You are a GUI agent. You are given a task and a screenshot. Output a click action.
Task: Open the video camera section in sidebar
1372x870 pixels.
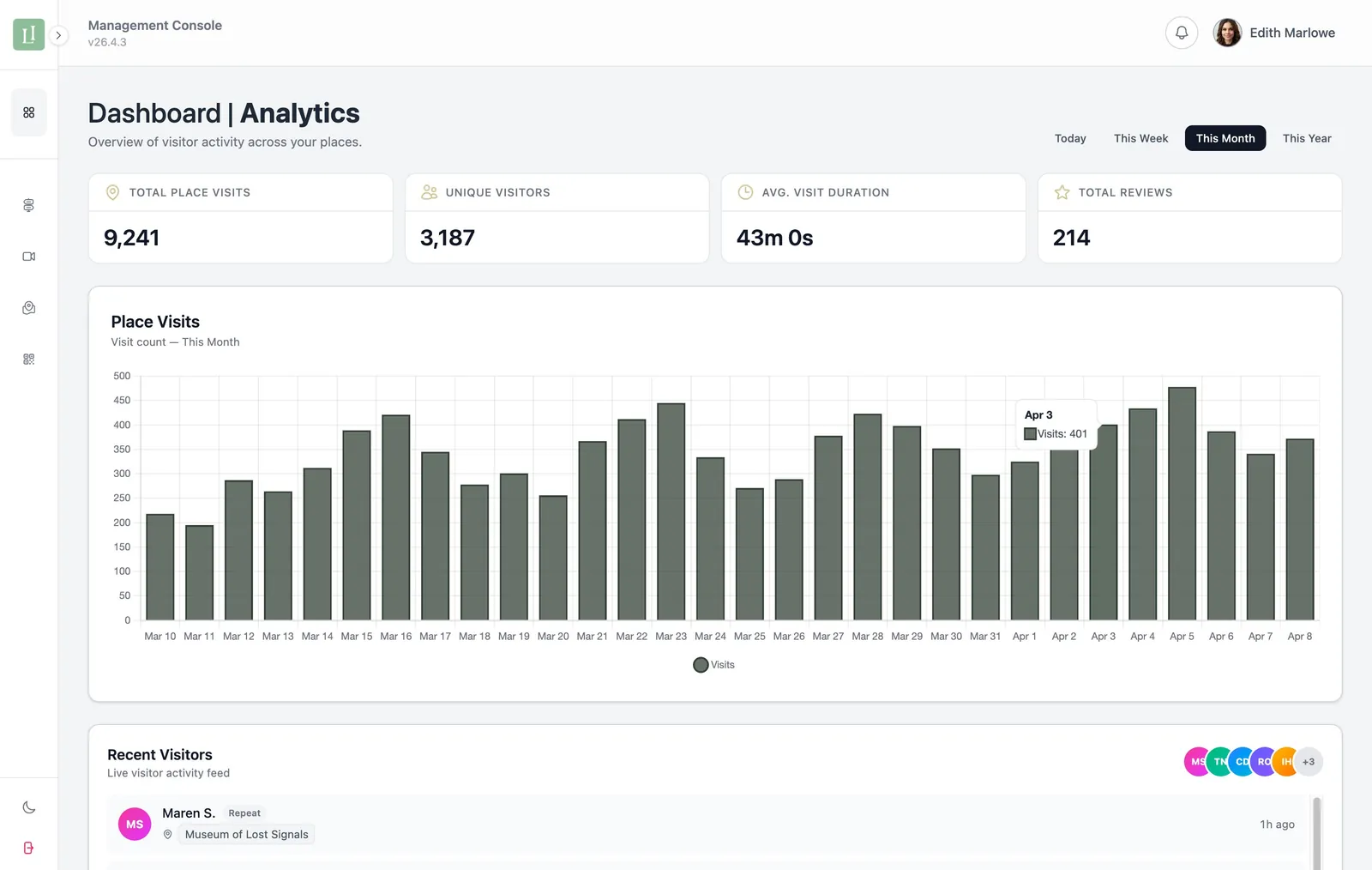tap(28, 257)
